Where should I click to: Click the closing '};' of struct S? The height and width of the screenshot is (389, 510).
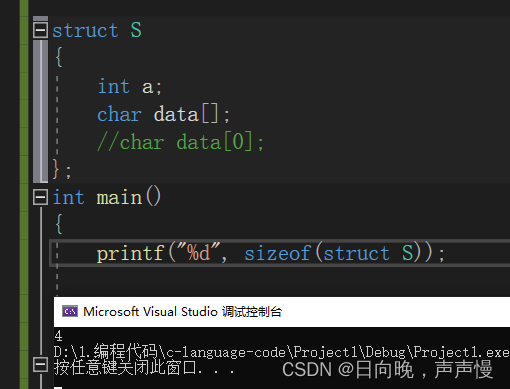click(x=62, y=169)
